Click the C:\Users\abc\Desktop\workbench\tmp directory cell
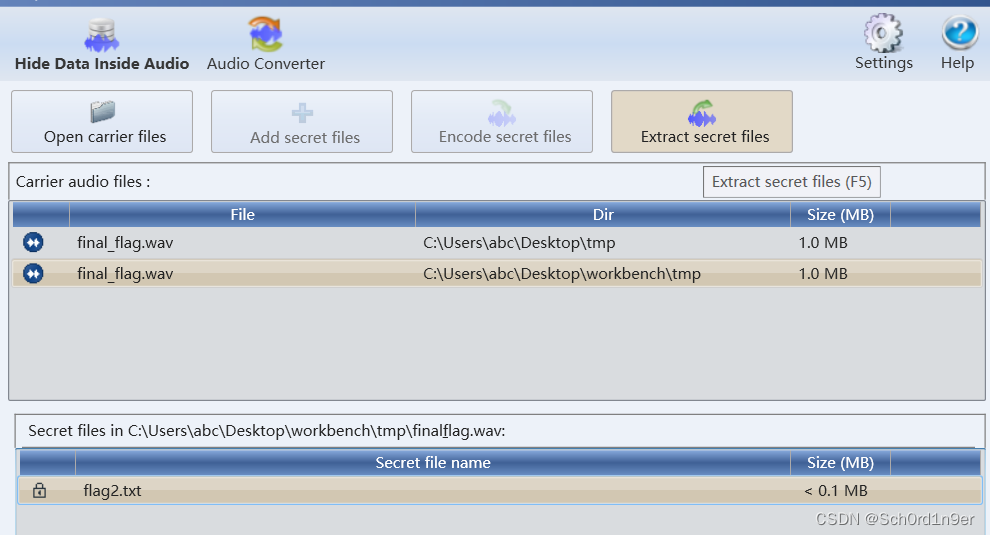Viewport: 990px width, 535px height. [562, 274]
